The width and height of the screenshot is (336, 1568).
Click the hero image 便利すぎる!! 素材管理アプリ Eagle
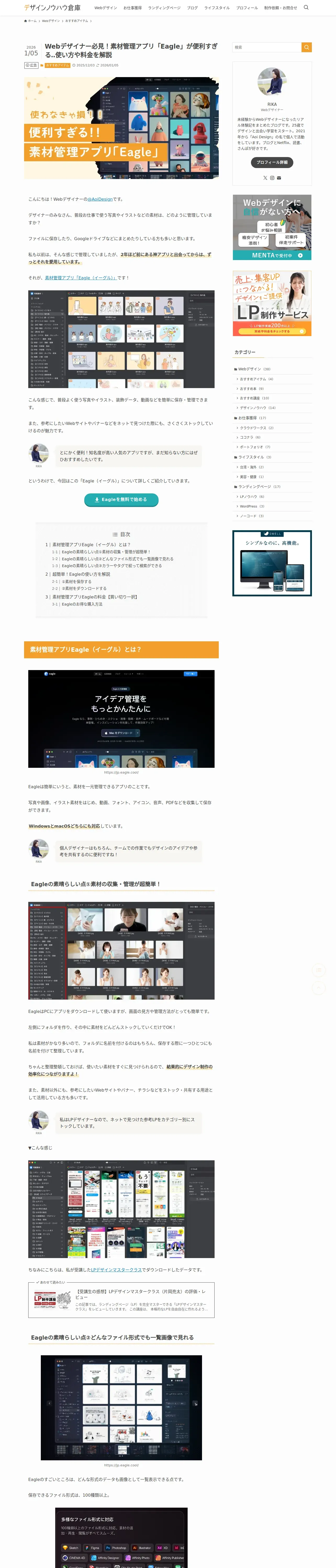click(121, 128)
